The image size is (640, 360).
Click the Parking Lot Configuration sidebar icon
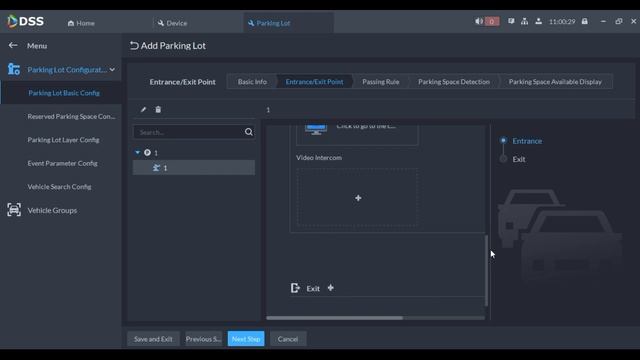coord(14,69)
